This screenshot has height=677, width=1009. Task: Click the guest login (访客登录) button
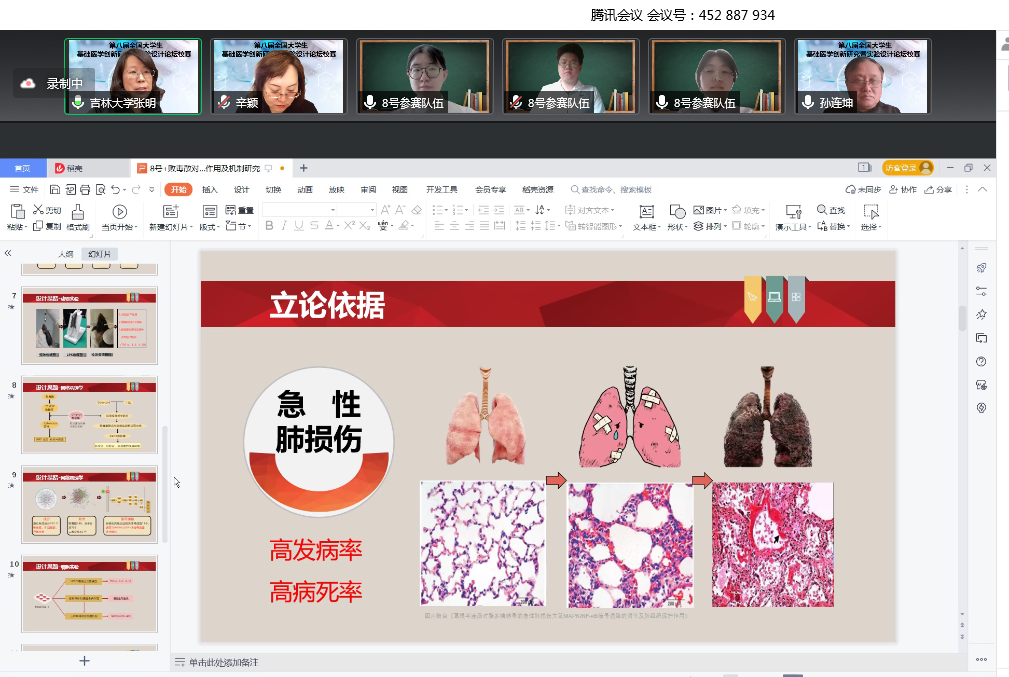[x=907, y=167]
